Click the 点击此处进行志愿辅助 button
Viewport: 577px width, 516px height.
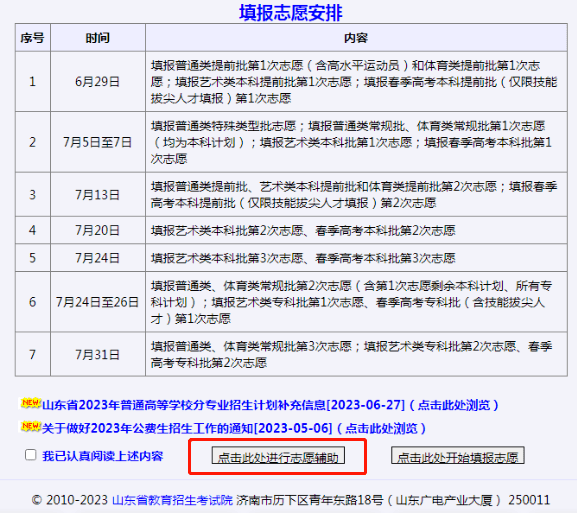(x=278, y=456)
